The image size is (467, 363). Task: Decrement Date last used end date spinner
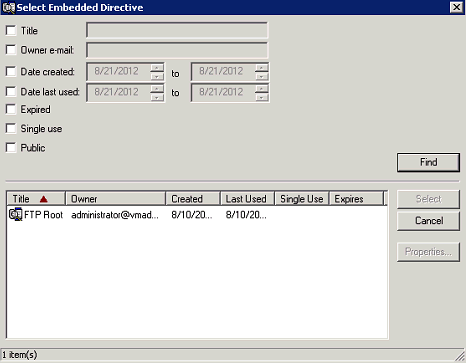pos(262,97)
